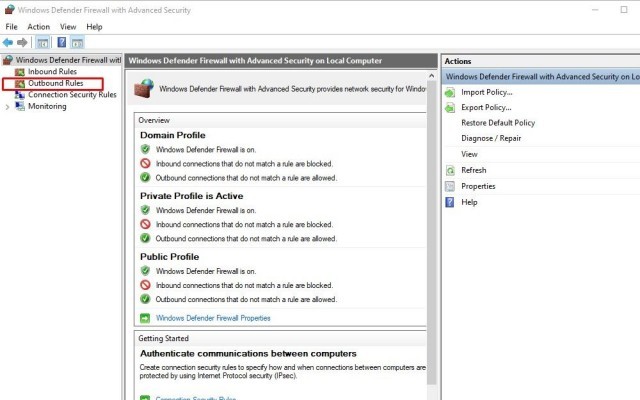Select the Inbound Rules icon

tap(20, 72)
